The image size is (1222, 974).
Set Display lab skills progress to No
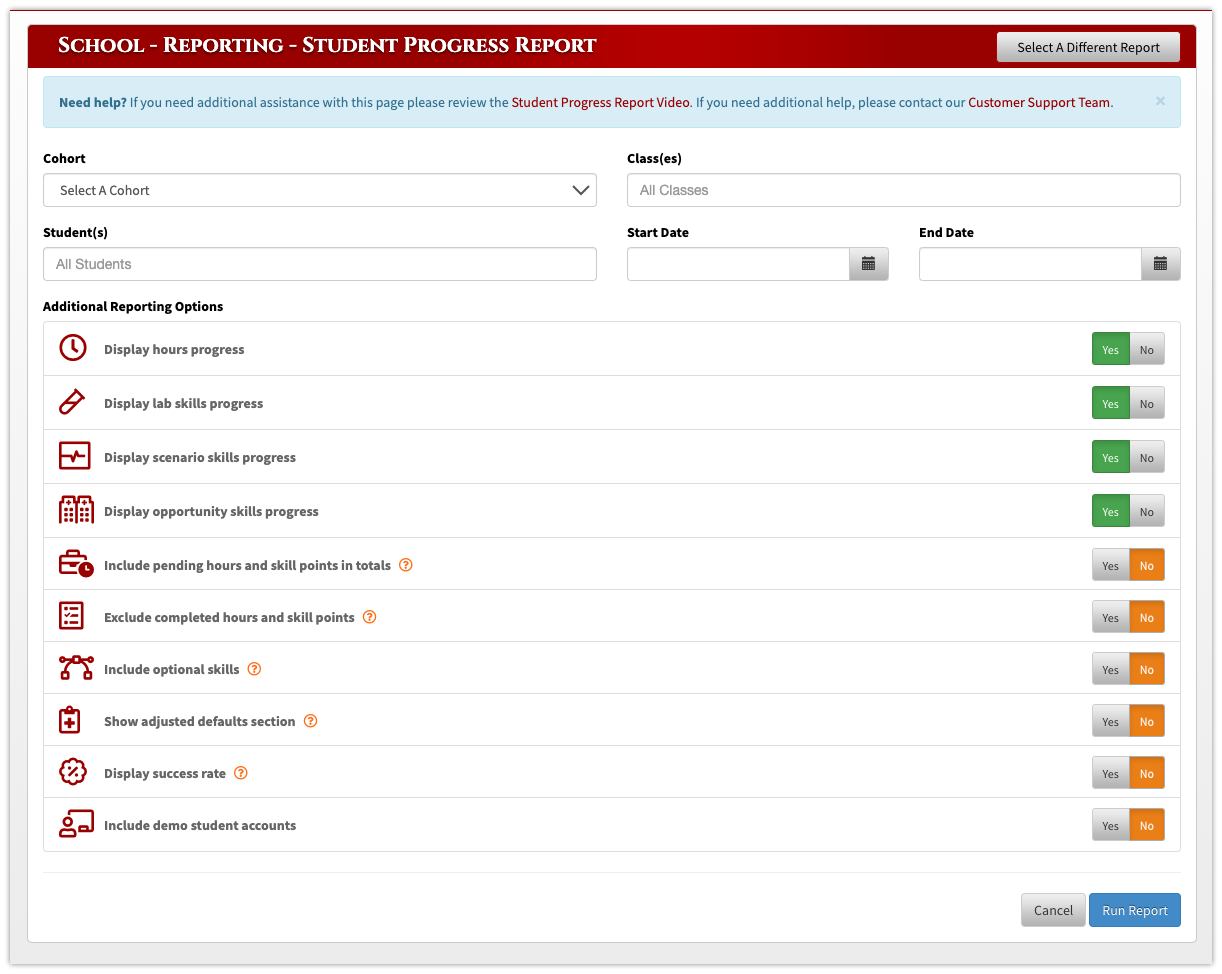[1147, 404]
